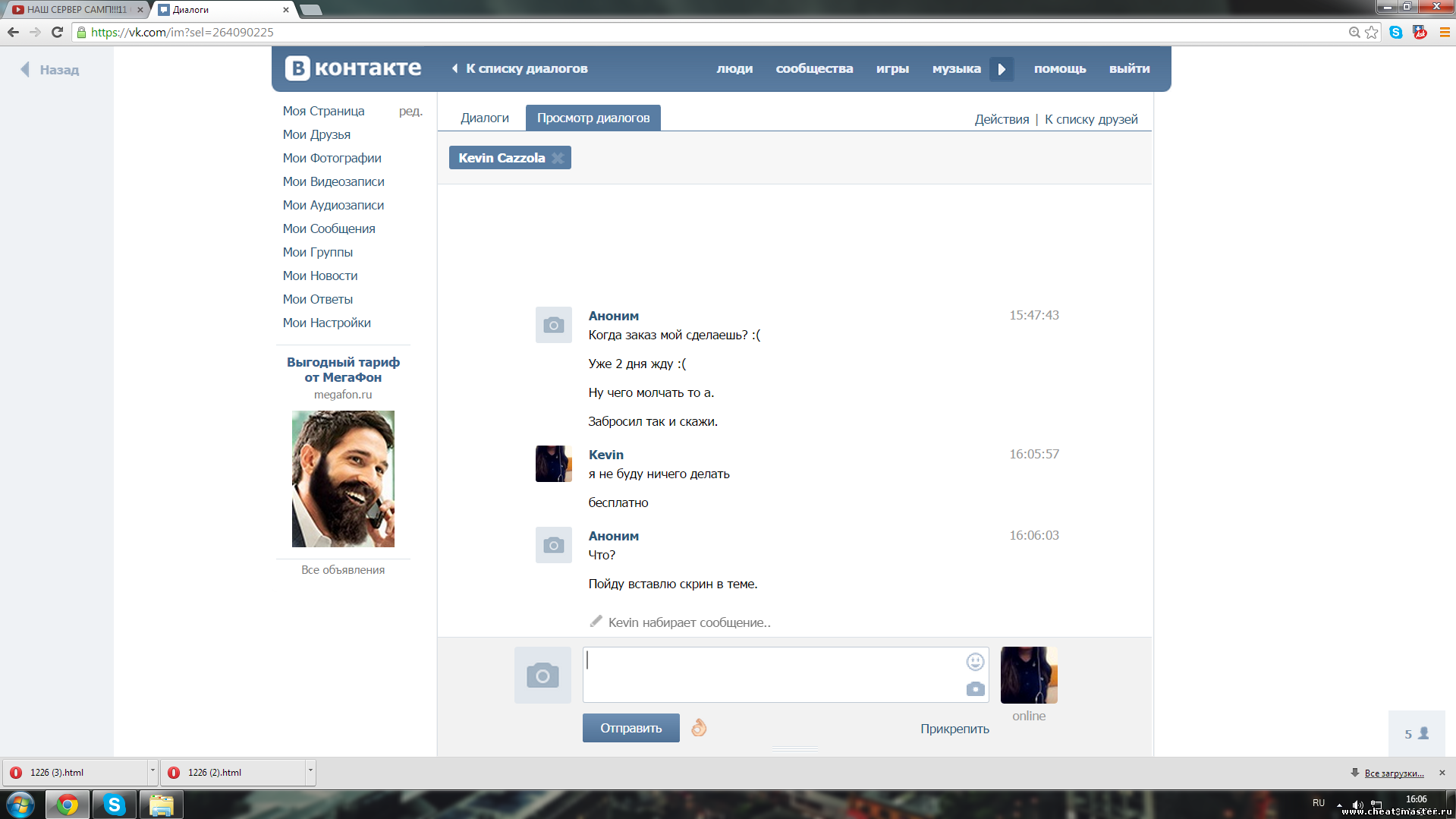
Task: Click the OK hand gesture sticker icon
Action: click(x=699, y=728)
